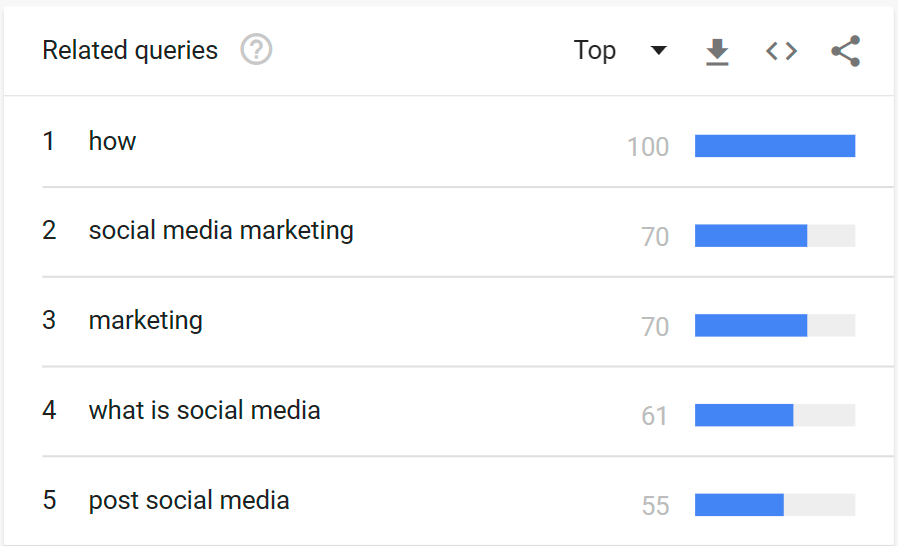Expand the Top dropdown arrow
The height and width of the screenshot is (546, 898).
(x=658, y=51)
